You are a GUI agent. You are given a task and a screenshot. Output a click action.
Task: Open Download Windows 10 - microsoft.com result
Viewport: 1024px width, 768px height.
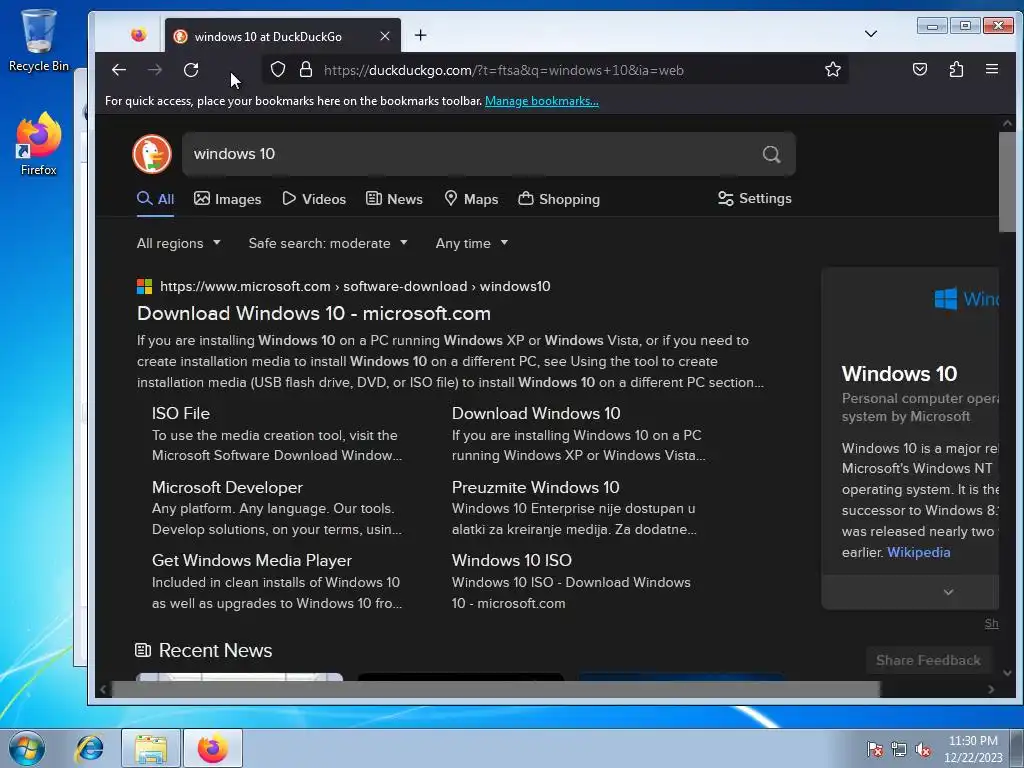coord(314,313)
